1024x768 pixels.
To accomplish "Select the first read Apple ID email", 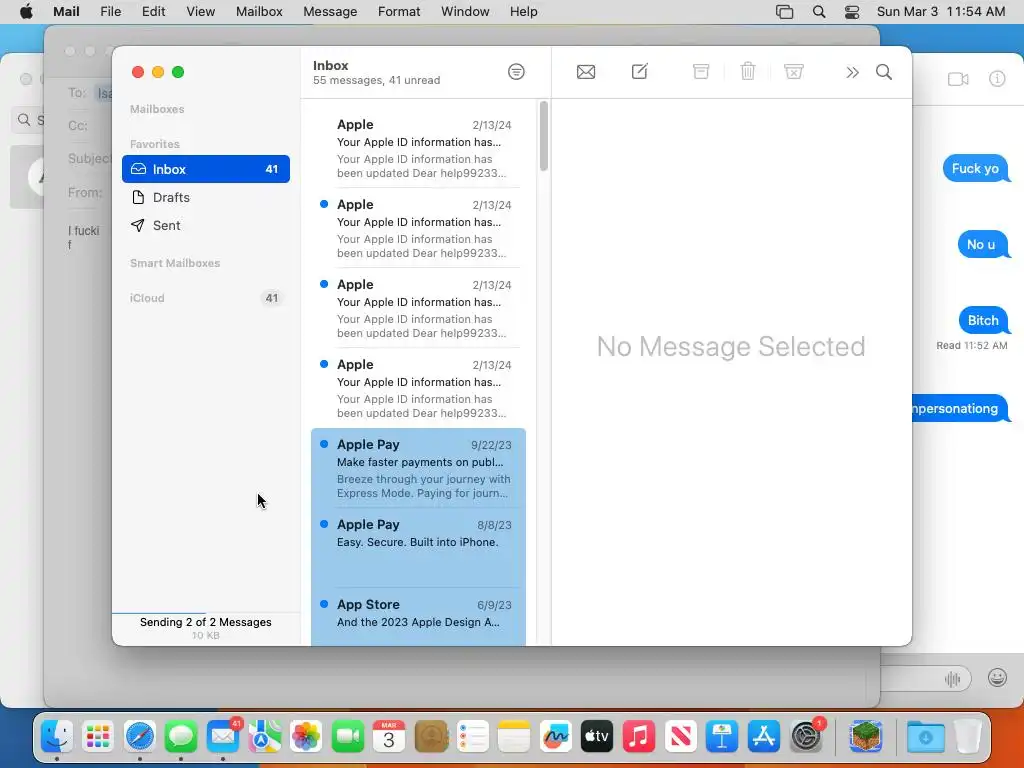I will coord(419,148).
